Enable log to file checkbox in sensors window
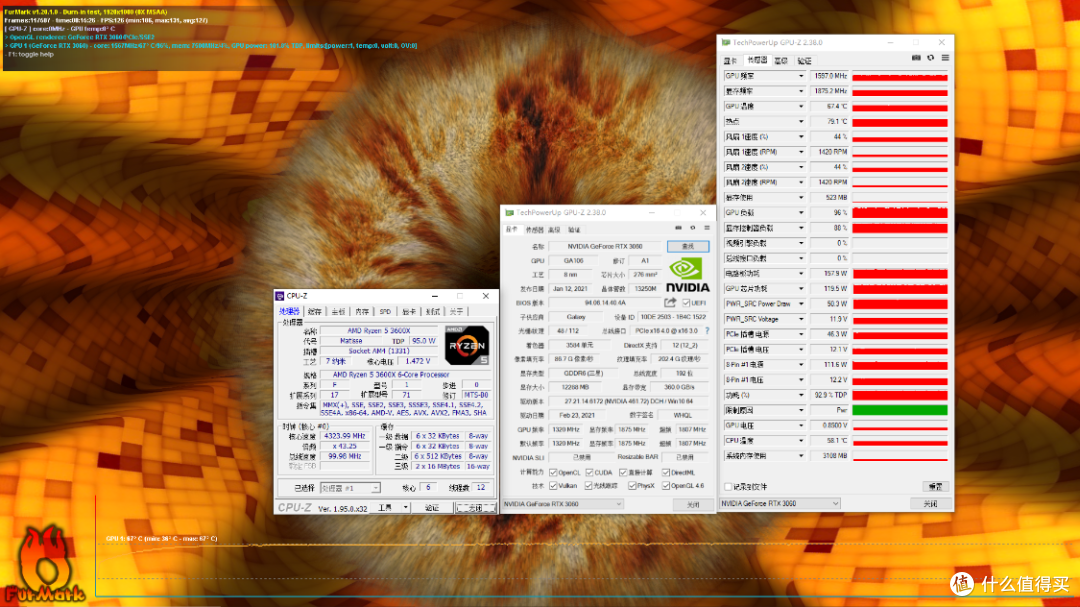The image size is (1080, 607). pyautogui.click(x=728, y=486)
